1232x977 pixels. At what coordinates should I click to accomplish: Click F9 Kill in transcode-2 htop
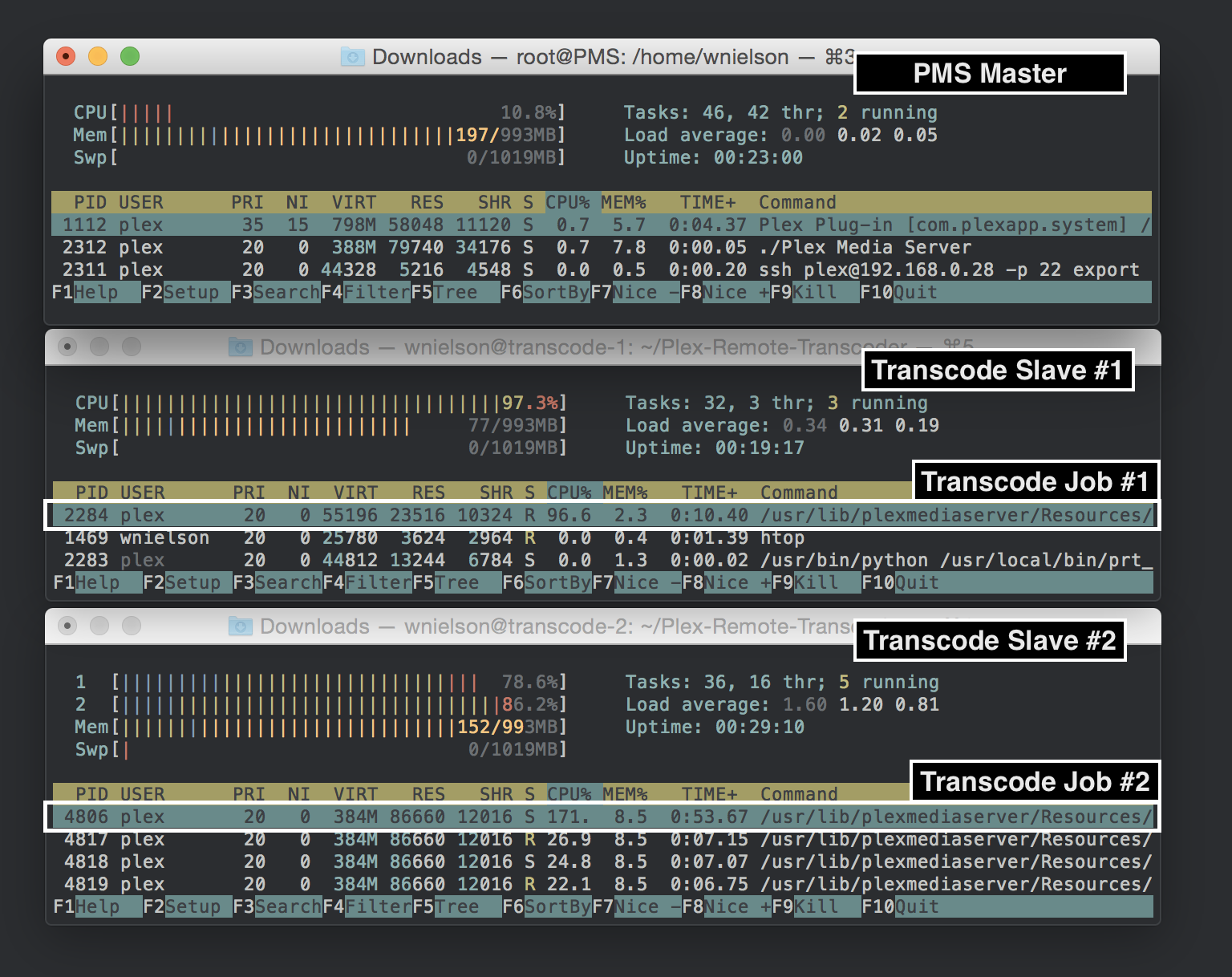click(816, 906)
